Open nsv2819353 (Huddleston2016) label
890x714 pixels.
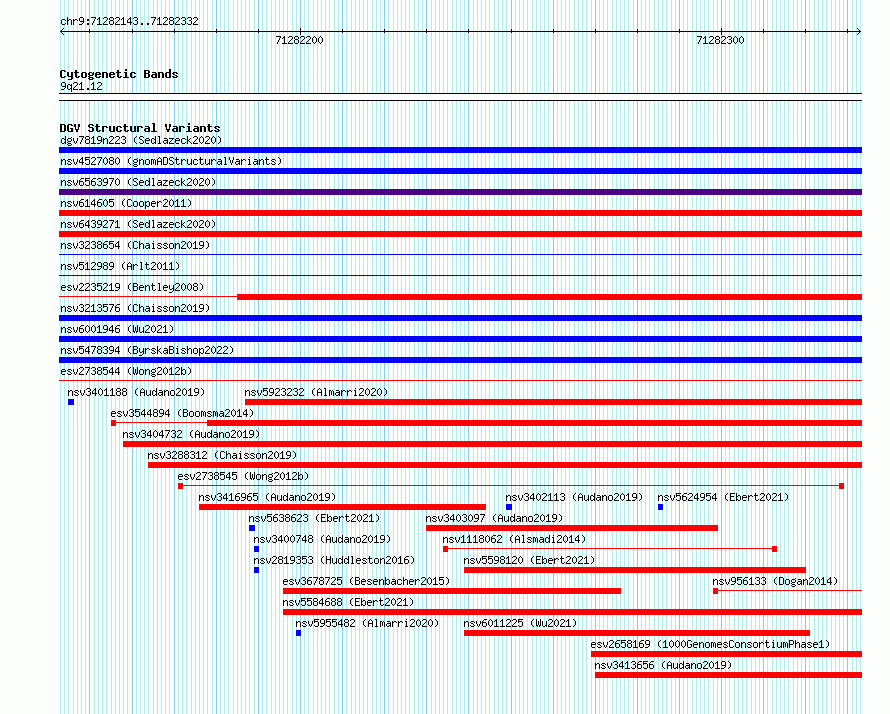click(x=334, y=560)
